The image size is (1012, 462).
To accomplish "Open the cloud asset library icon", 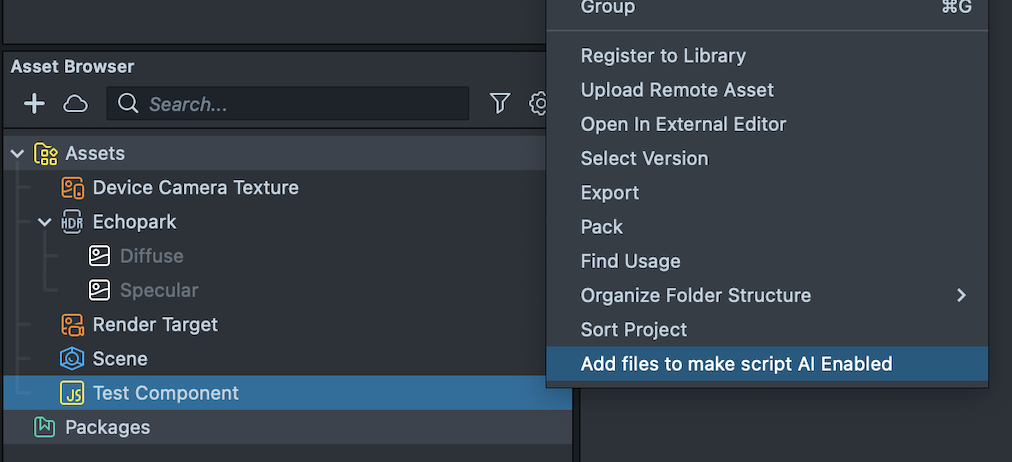I will [75, 104].
